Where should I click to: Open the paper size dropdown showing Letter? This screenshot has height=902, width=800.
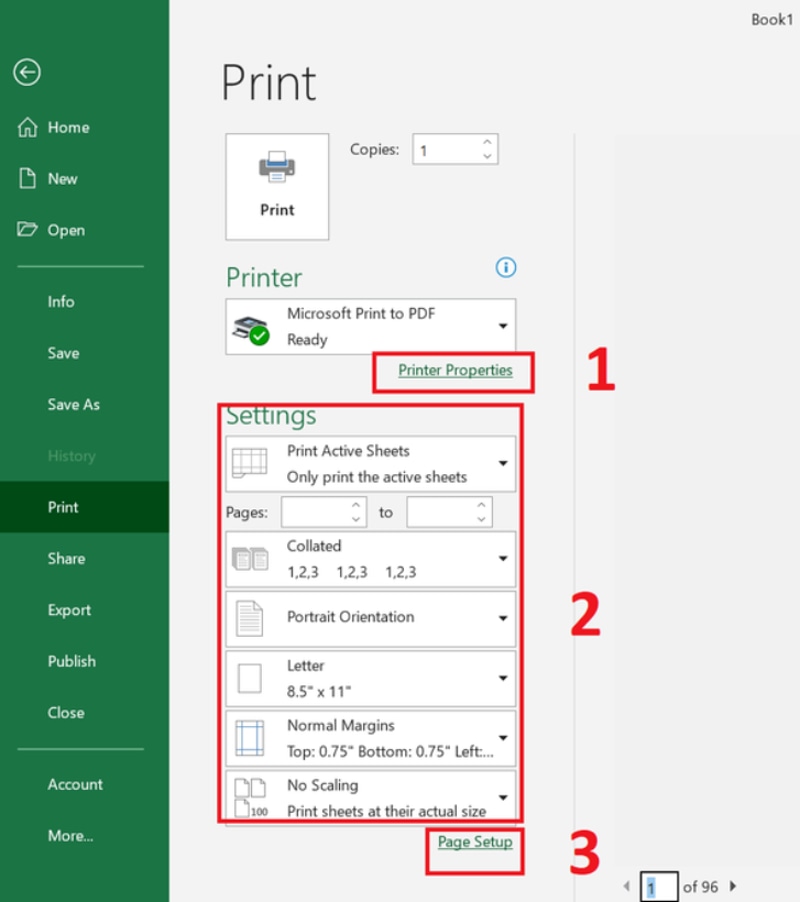point(505,677)
